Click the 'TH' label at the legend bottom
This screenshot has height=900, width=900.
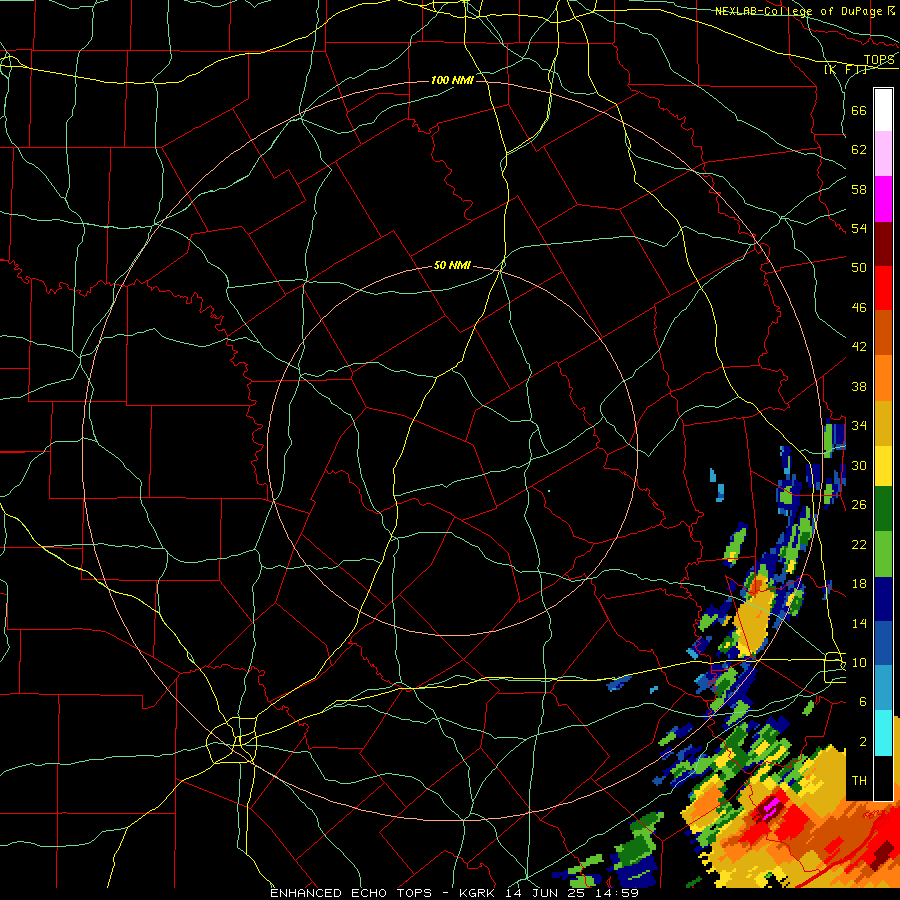(859, 781)
